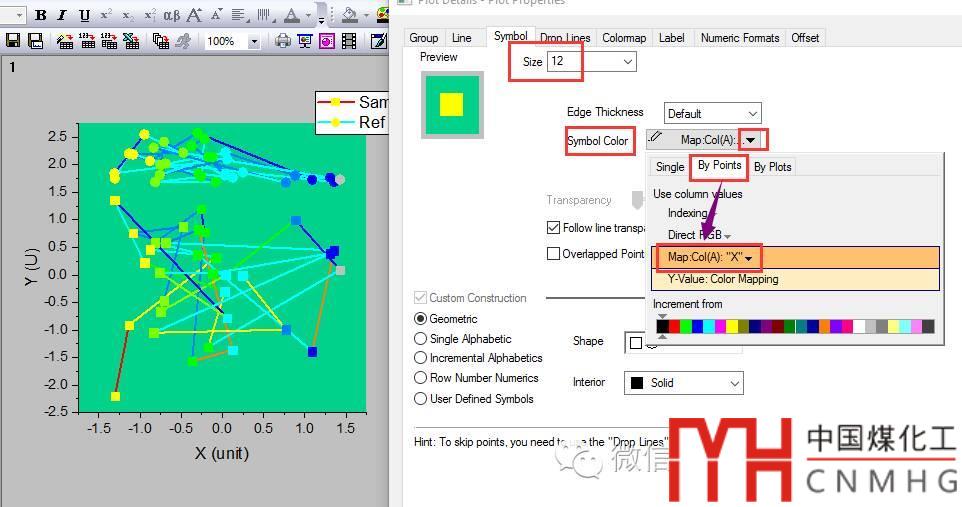Open the symbol Size dropdown
The width and height of the screenshot is (962, 507).
[627, 61]
